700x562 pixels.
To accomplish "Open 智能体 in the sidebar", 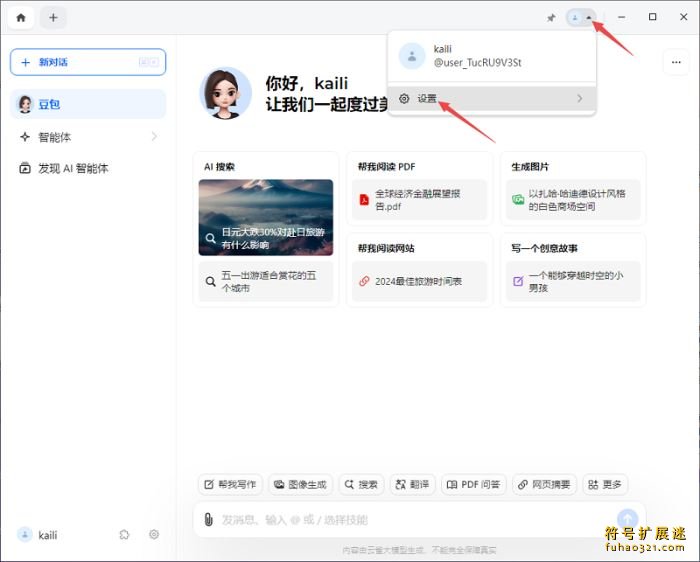I will pos(88,137).
